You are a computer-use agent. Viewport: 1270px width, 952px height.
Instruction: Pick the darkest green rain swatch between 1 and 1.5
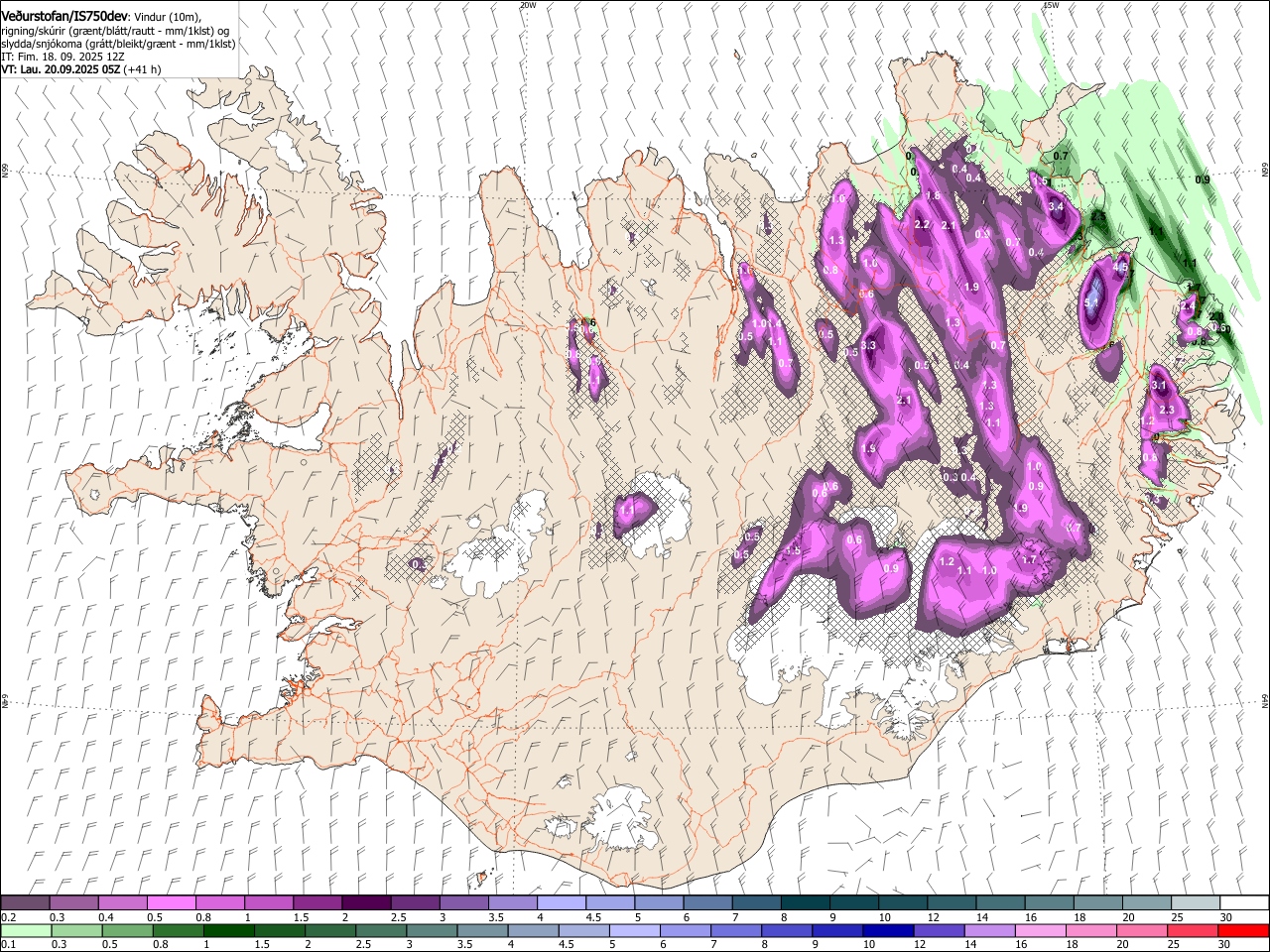pos(229,930)
